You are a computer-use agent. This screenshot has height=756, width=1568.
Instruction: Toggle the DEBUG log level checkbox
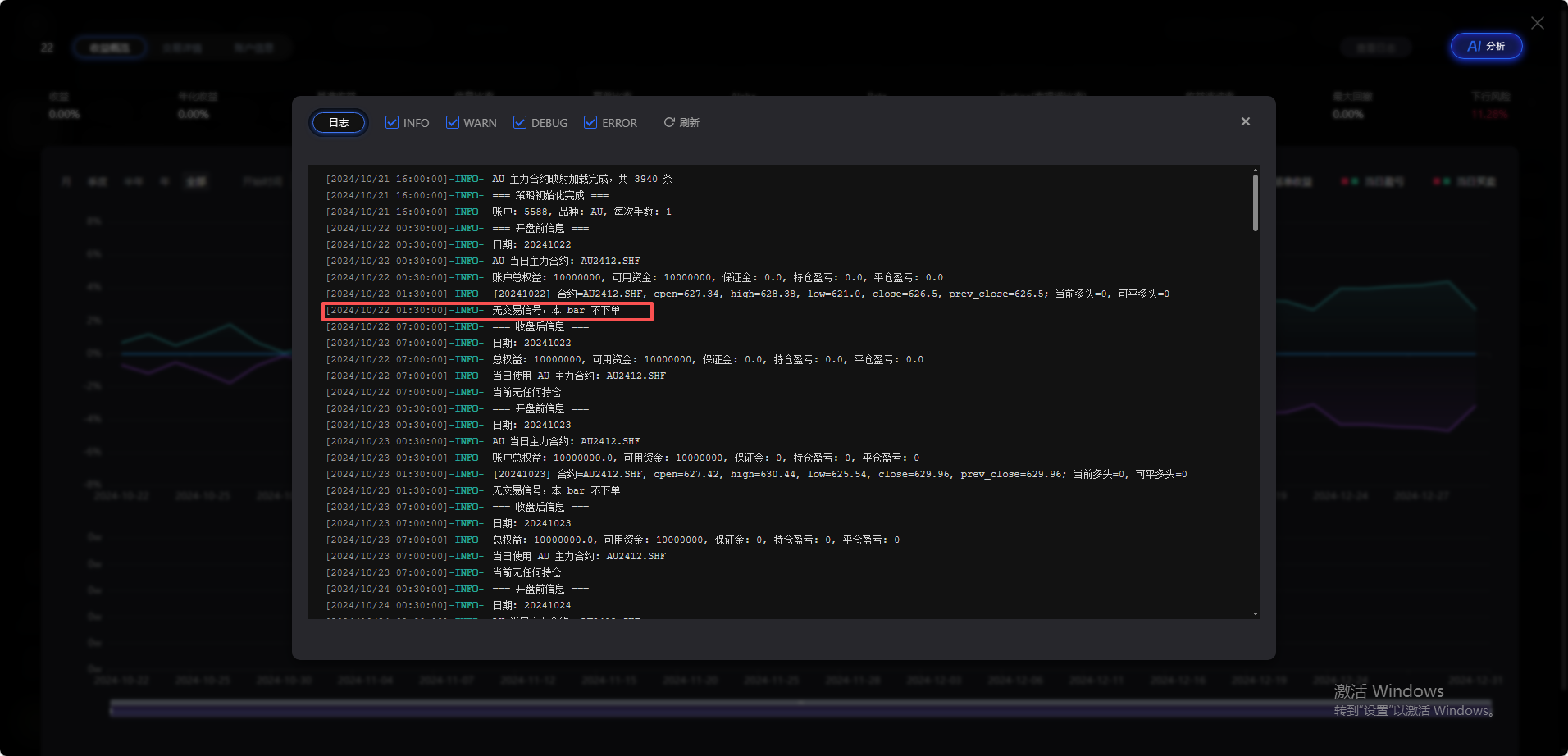(x=520, y=122)
